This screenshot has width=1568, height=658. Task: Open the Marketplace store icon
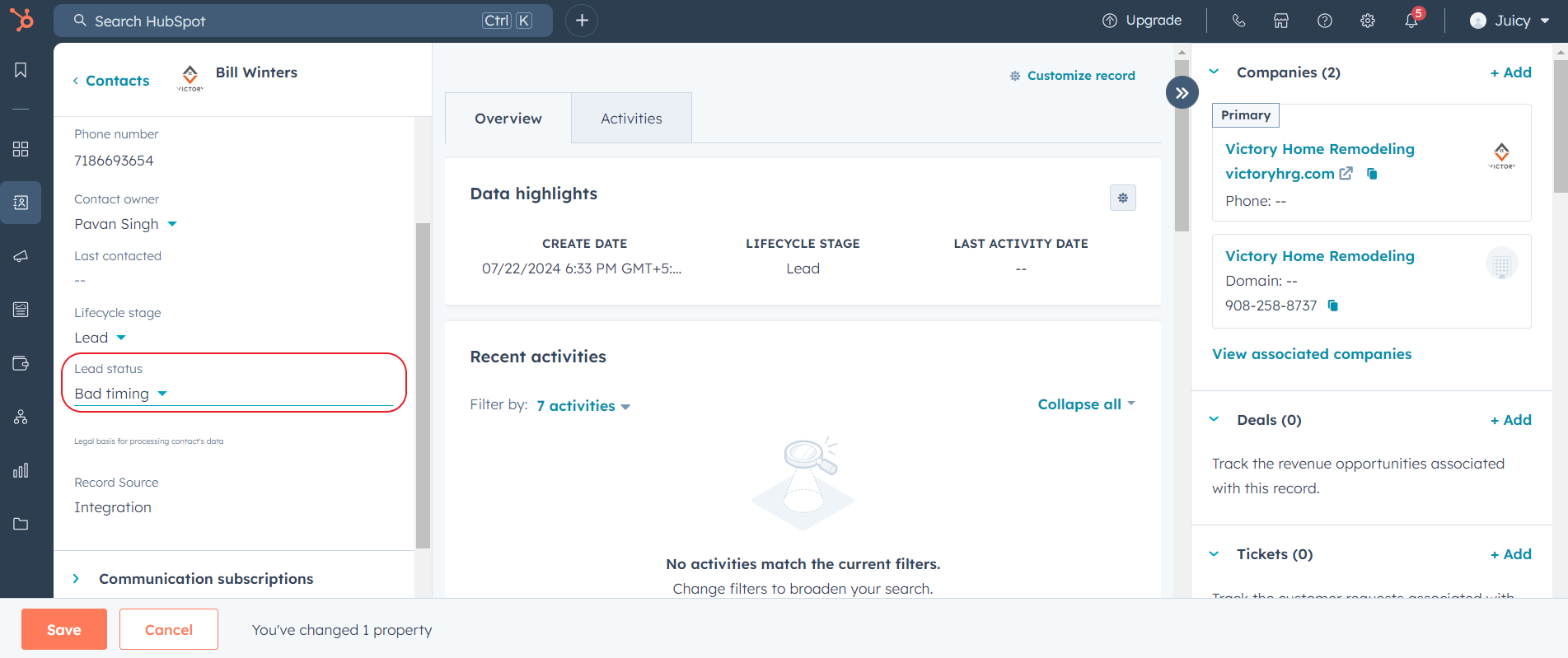[x=1281, y=21]
